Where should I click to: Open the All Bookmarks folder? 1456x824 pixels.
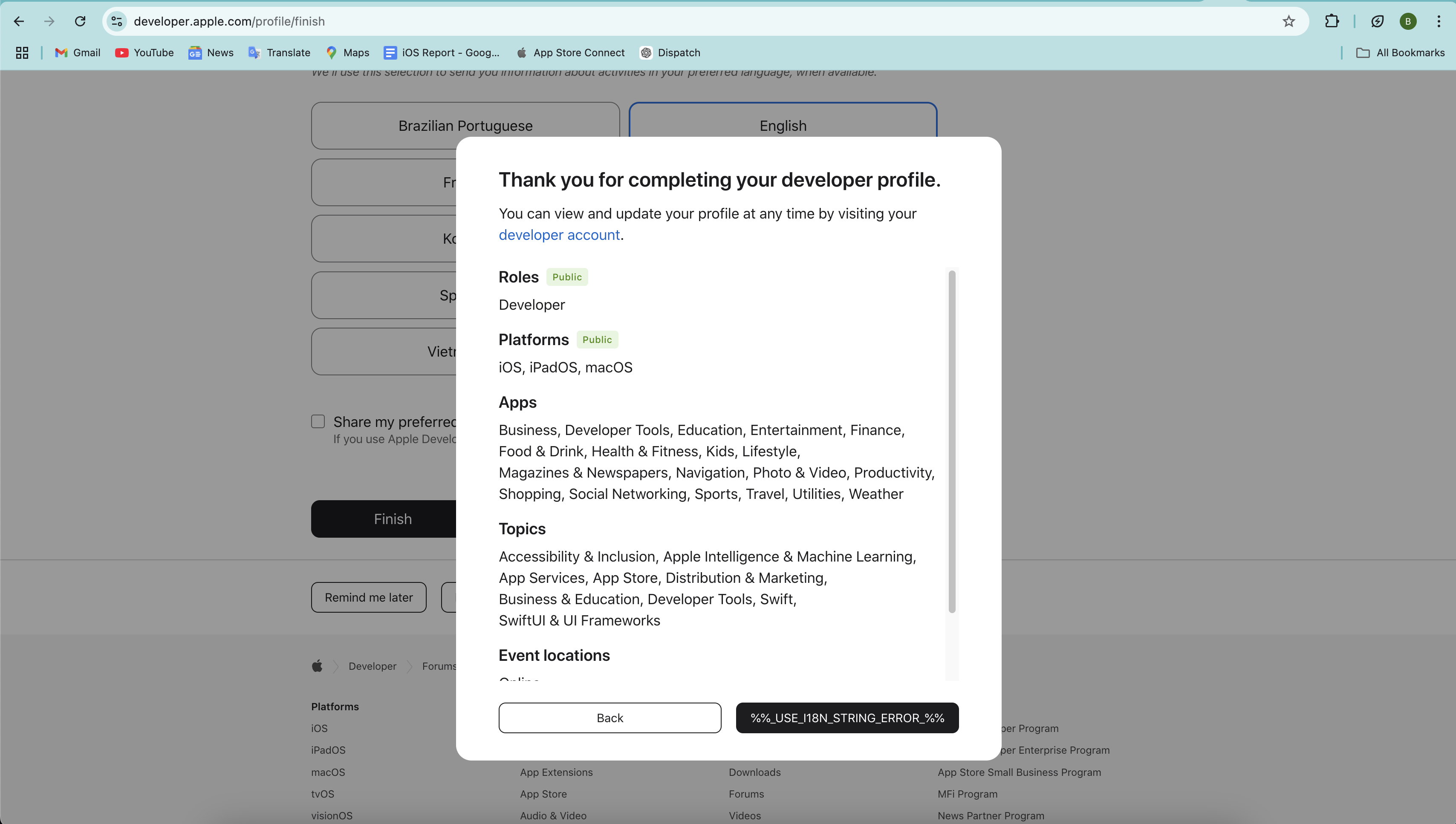tap(1401, 53)
